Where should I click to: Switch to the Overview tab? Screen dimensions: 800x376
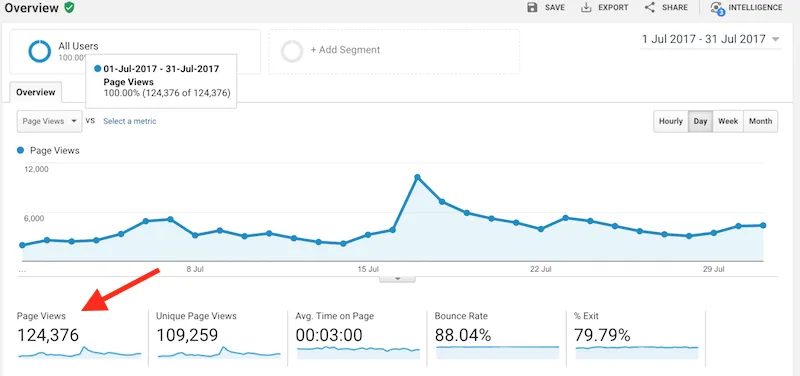pyautogui.click(x=36, y=92)
